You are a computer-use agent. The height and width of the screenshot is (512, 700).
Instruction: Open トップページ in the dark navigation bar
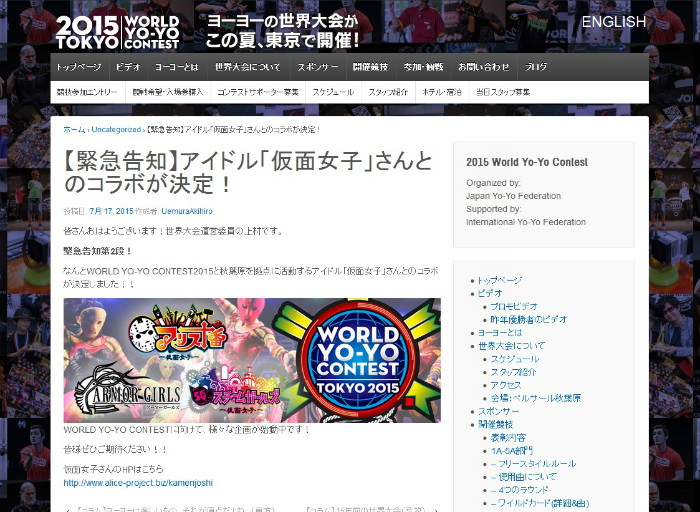pos(79,67)
